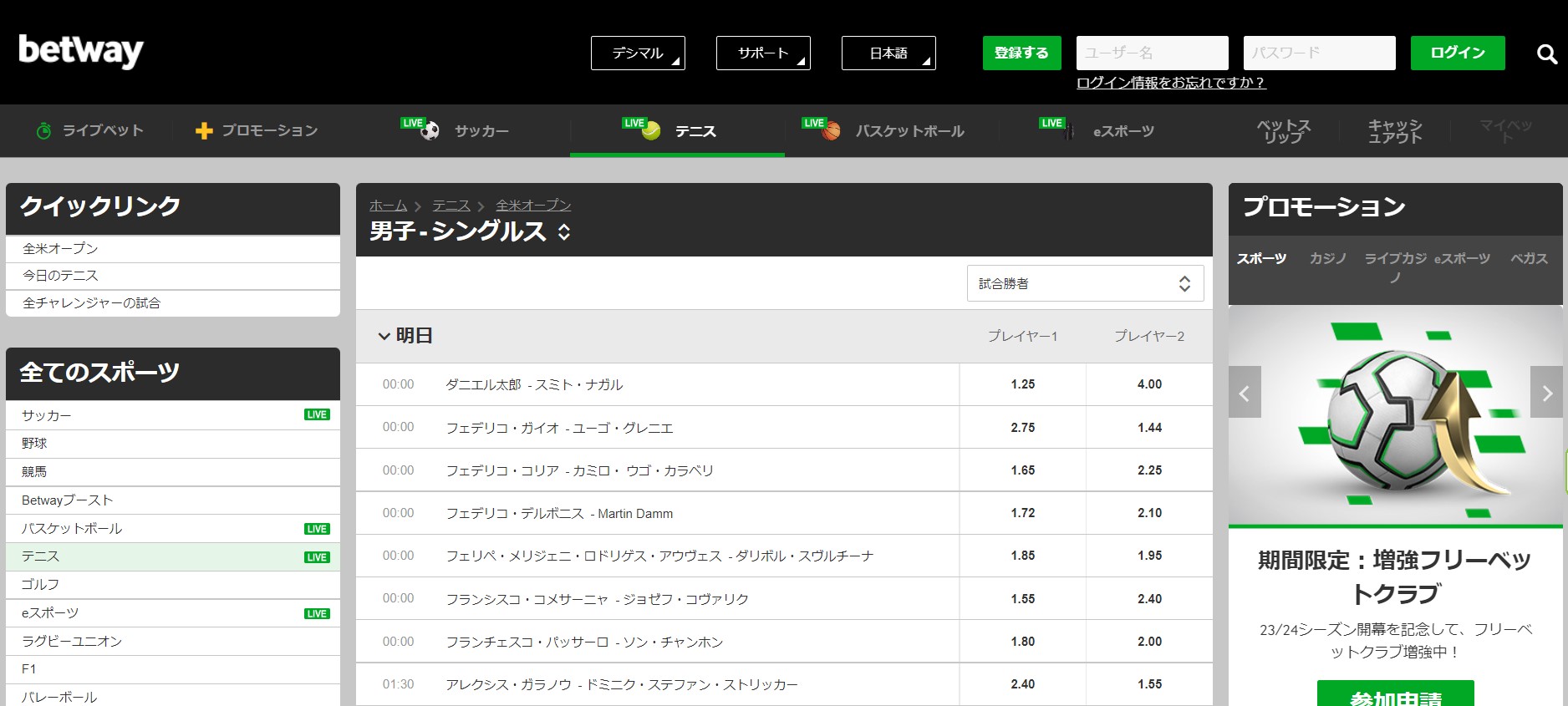This screenshot has width=1568, height=706.
Task: Expand the 男子-シングルス event selector
Action: coord(564,231)
